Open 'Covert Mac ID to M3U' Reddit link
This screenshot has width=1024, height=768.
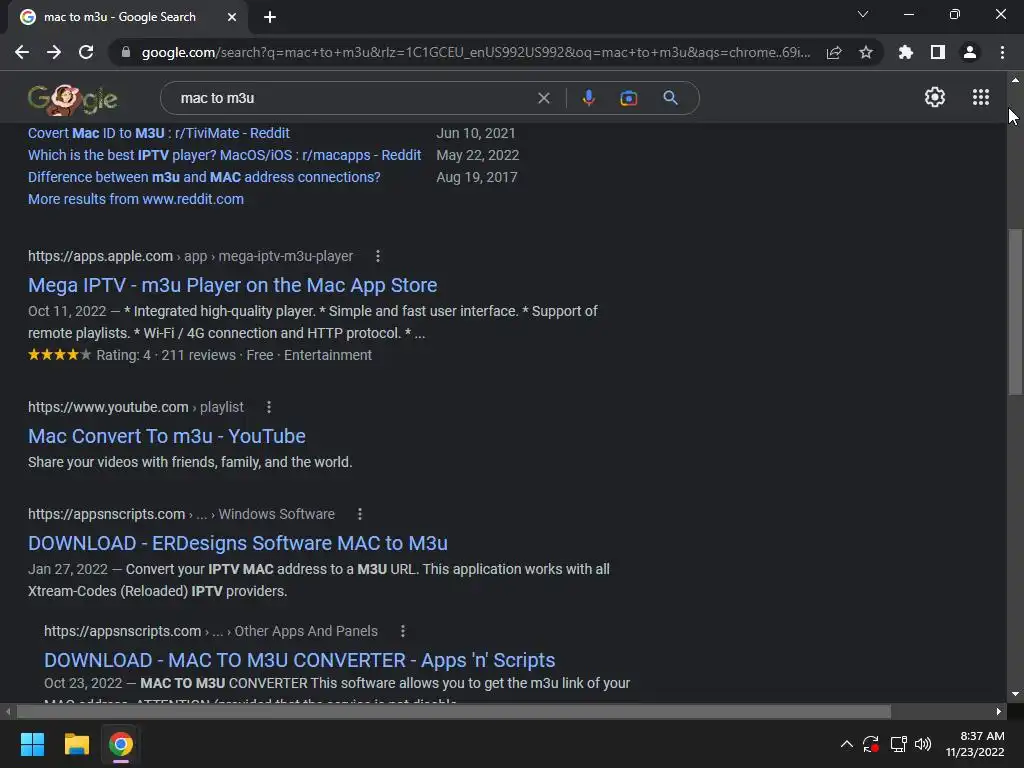[159, 133]
